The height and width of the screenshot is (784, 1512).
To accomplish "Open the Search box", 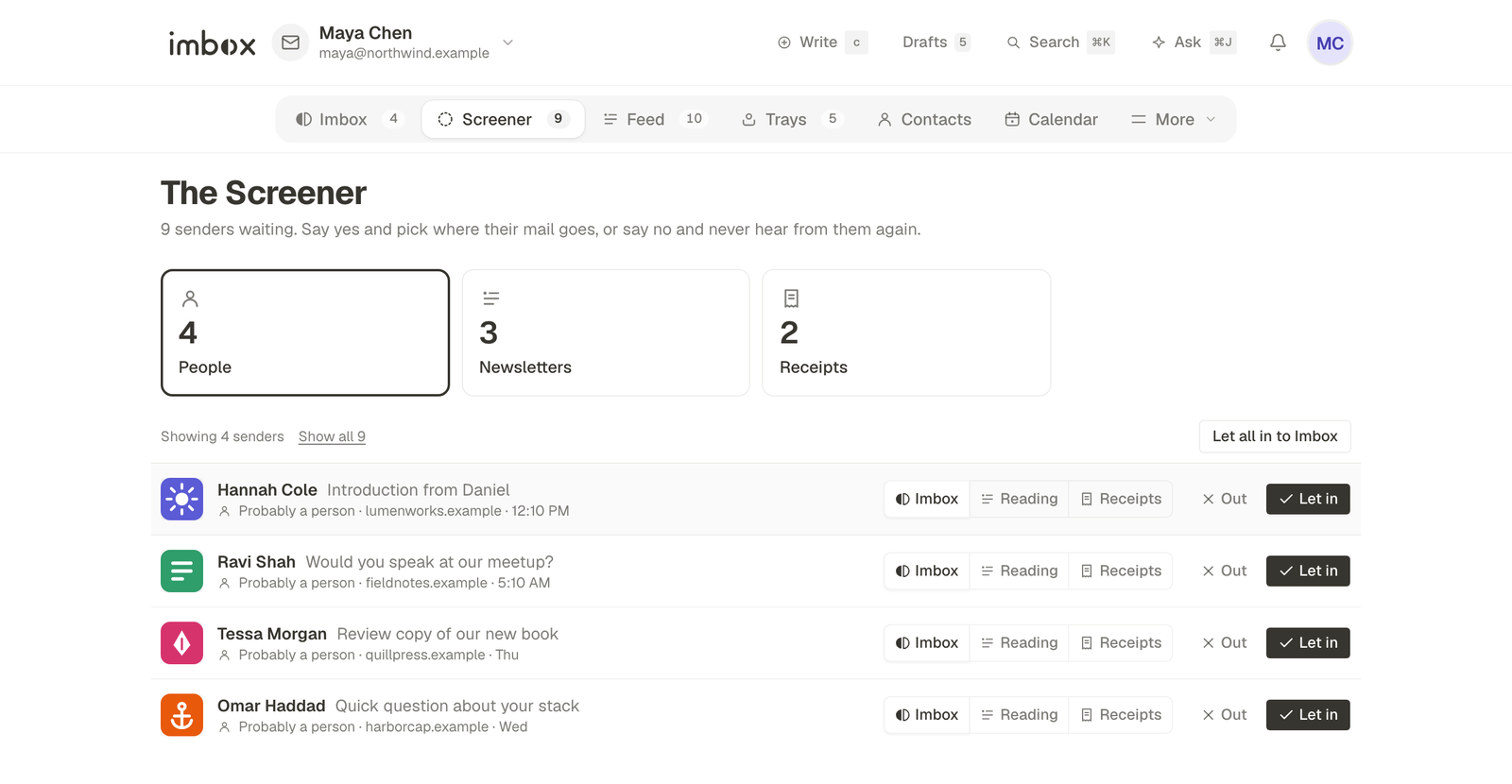I will 1059,43.
